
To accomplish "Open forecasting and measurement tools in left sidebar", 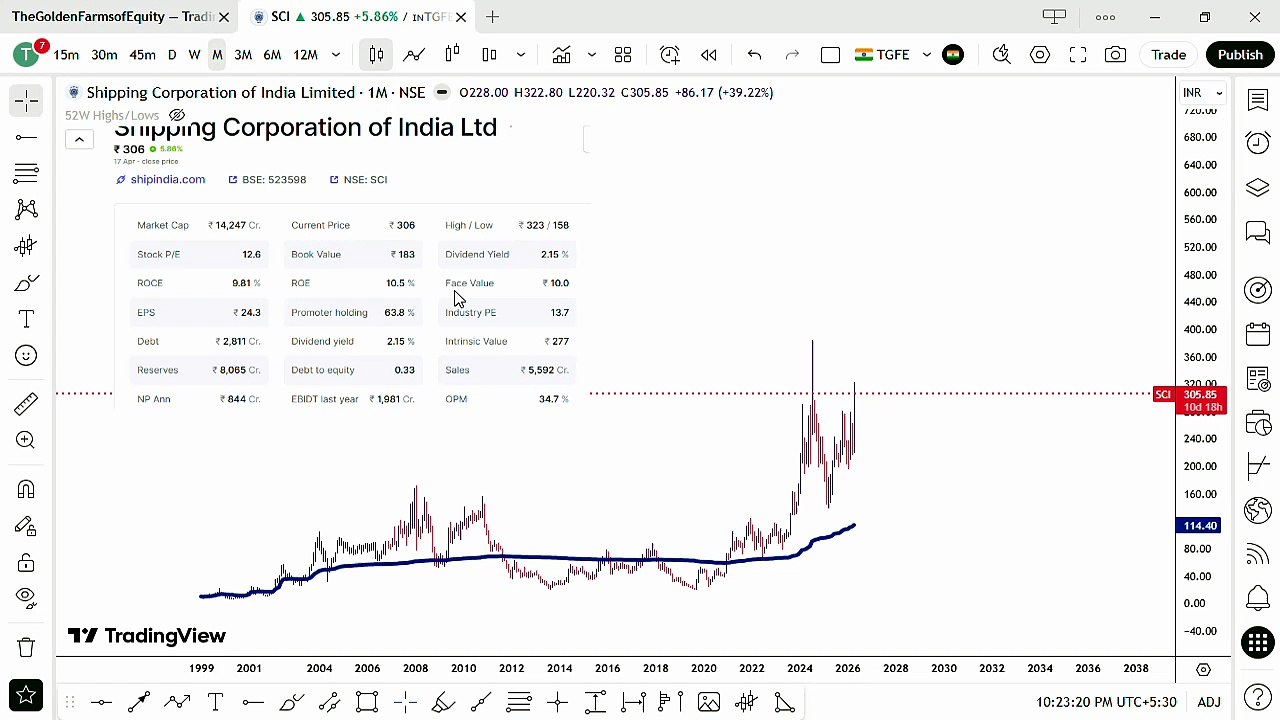I will [x=26, y=246].
